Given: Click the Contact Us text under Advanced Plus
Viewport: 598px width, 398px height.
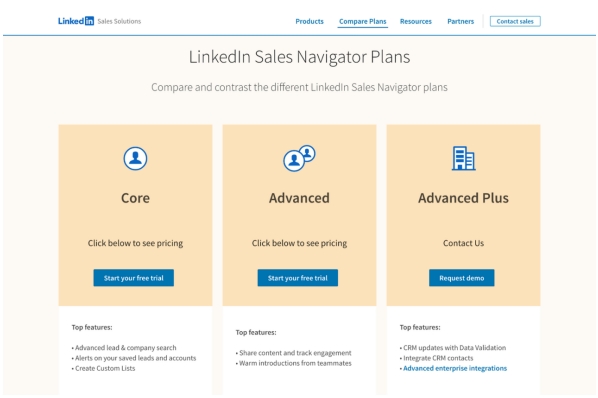Looking at the screenshot, I should pos(463,243).
